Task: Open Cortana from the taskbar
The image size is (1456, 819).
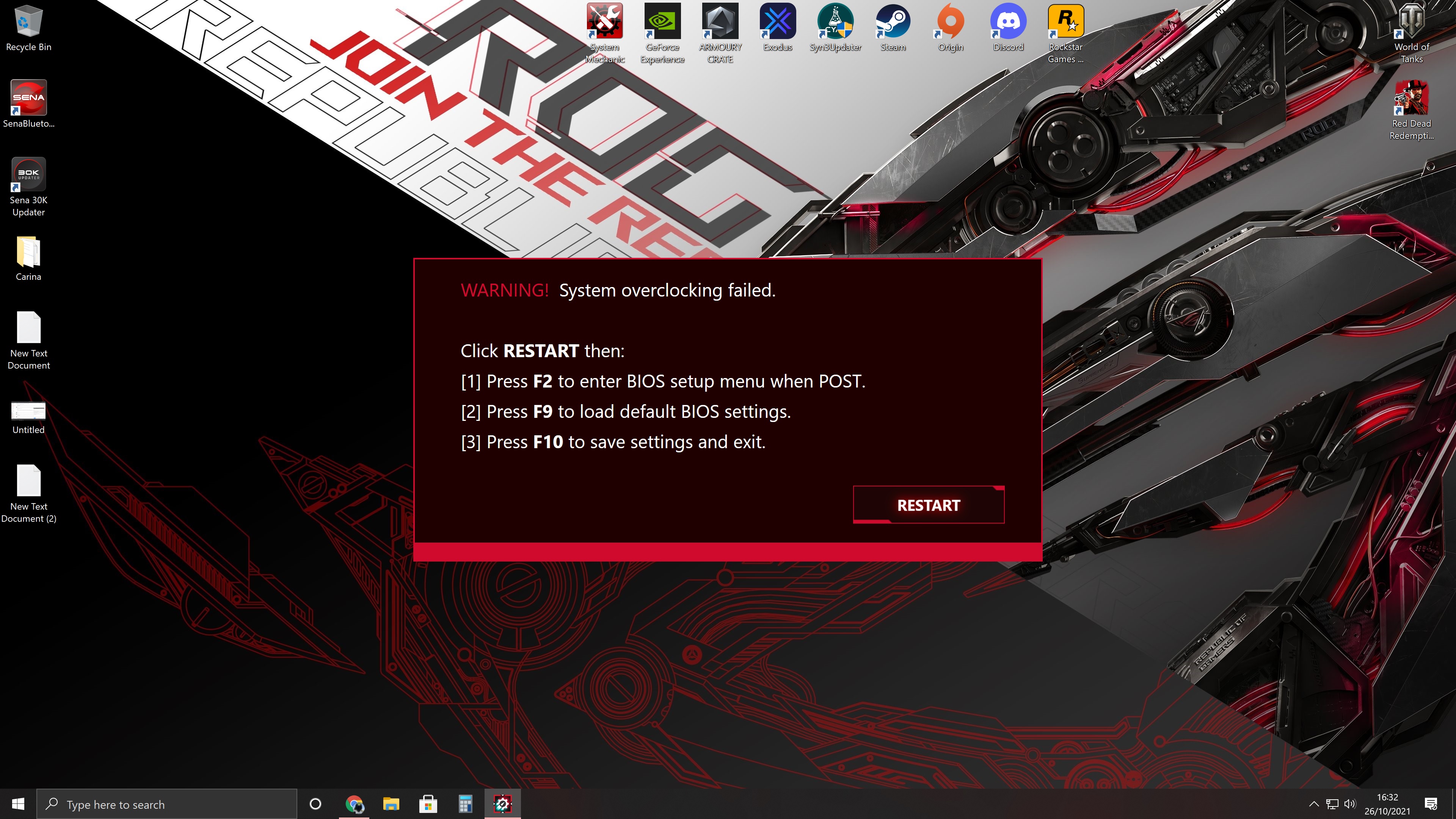Action: [315, 804]
